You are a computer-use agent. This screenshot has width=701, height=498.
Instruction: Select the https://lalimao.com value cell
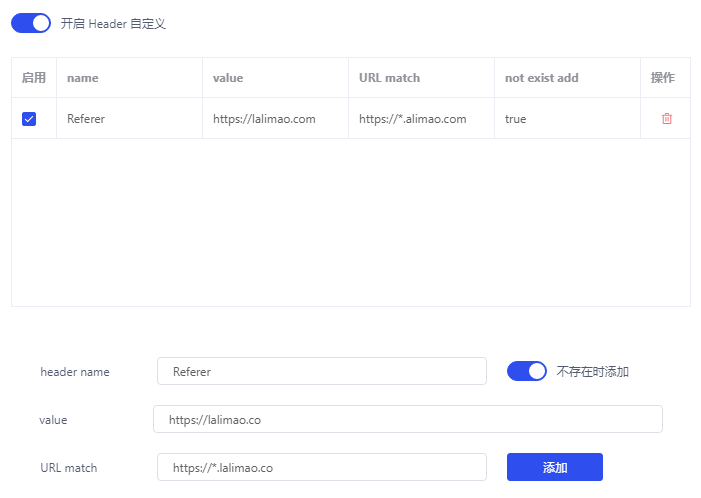pos(275,118)
